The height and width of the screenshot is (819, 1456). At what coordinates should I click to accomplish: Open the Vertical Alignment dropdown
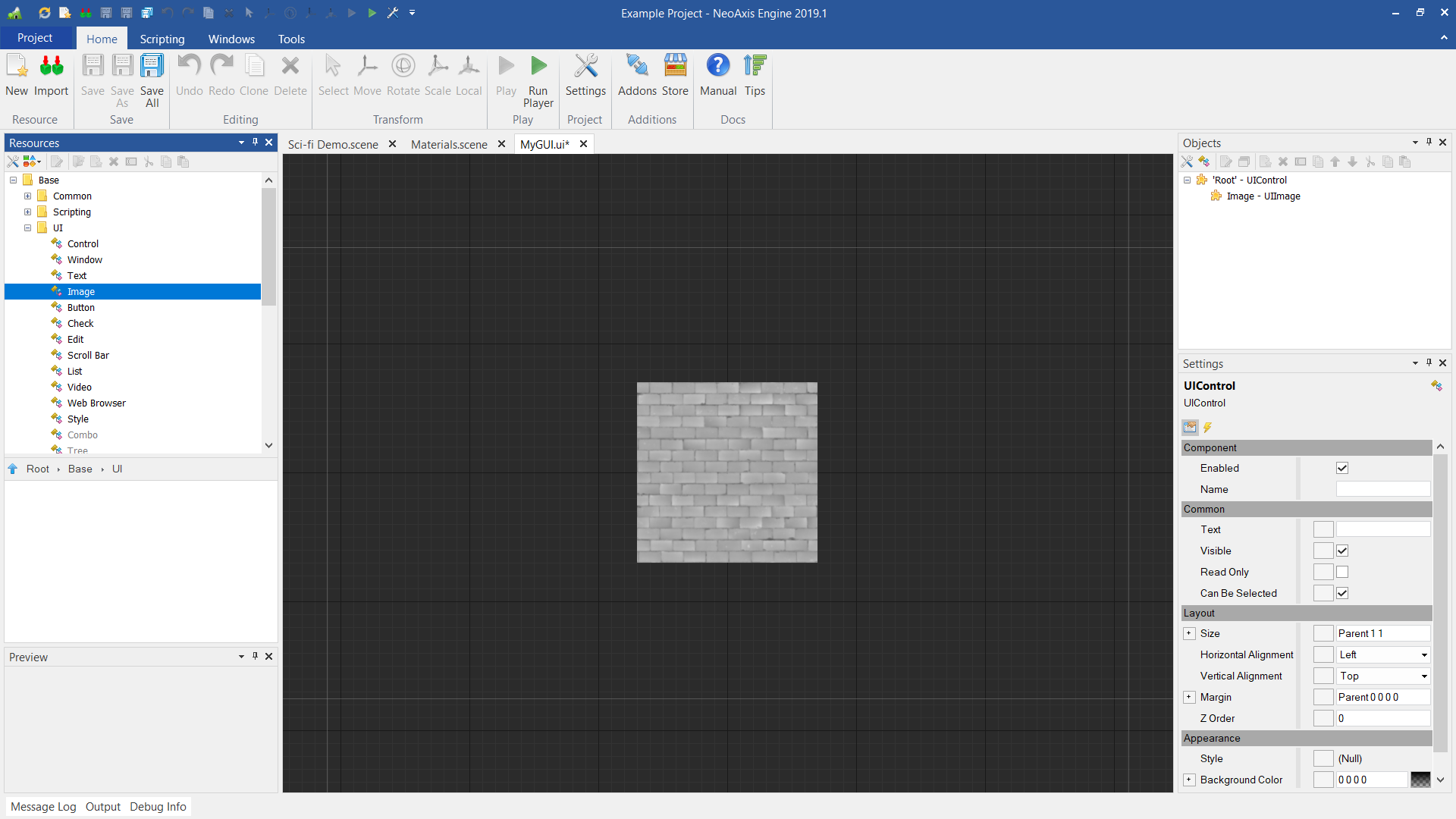(1423, 676)
